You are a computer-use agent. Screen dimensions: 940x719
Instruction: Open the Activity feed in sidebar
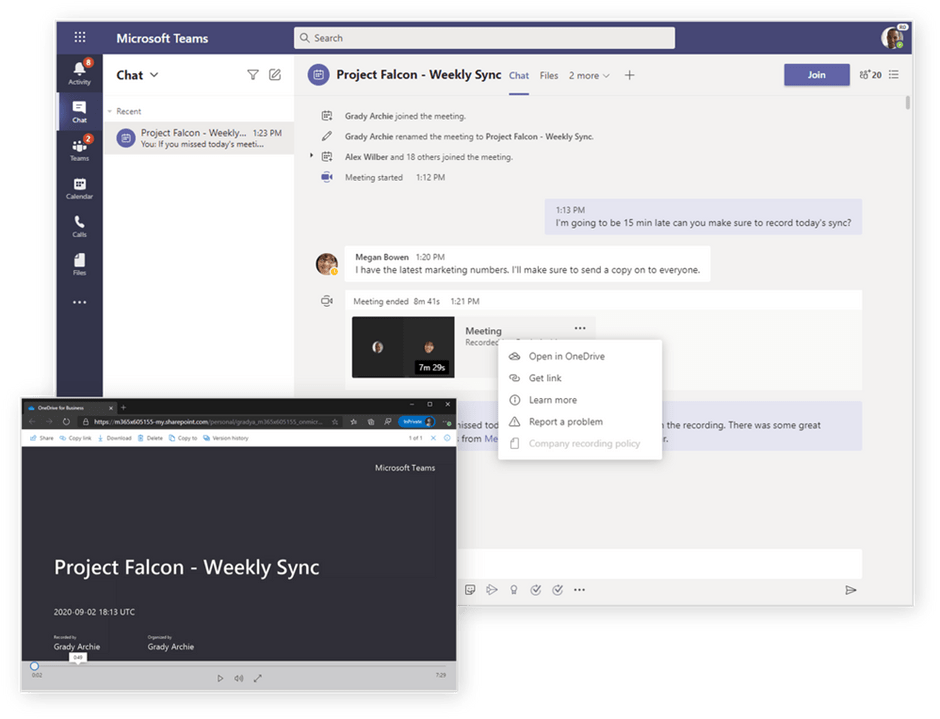tap(79, 71)
